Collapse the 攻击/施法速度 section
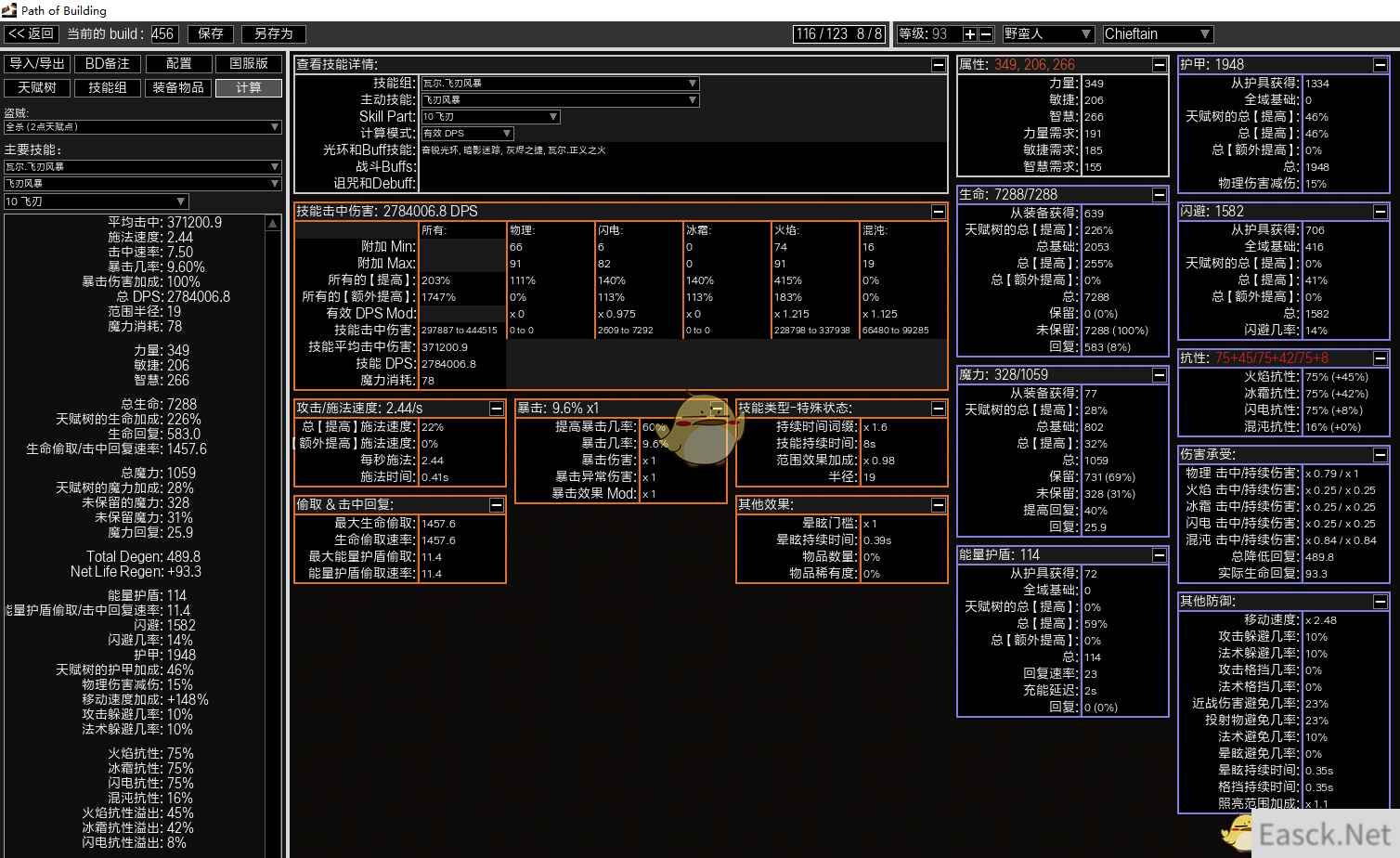 [497, 409]
